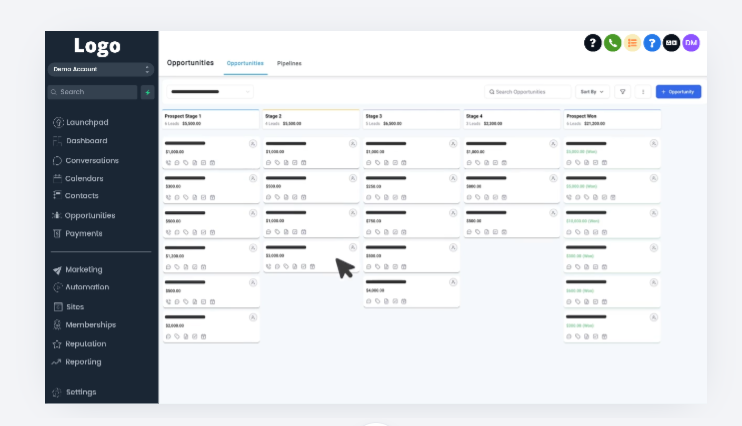Open Settings in the sidebar
742x426 pixels.
[81, 392]
